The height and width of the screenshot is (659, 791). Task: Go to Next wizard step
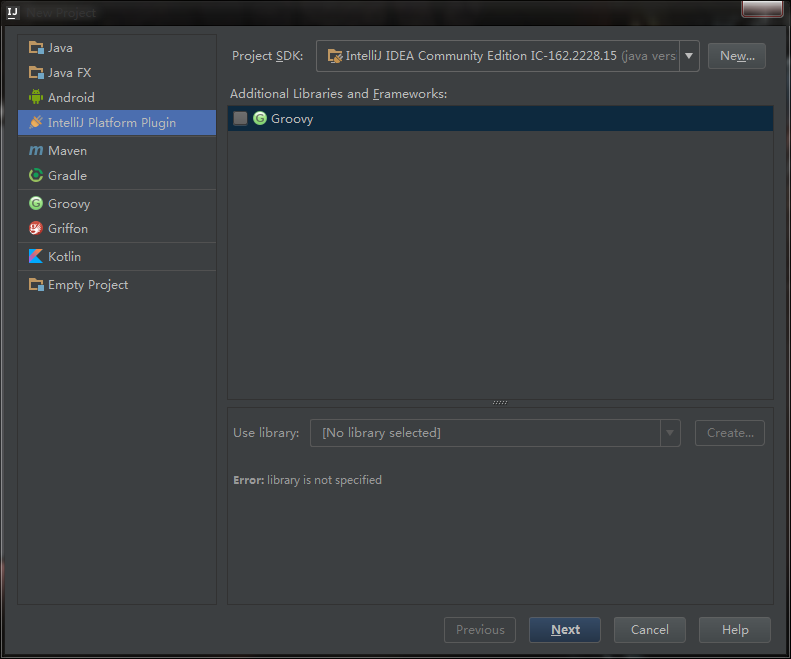[565, 630]
